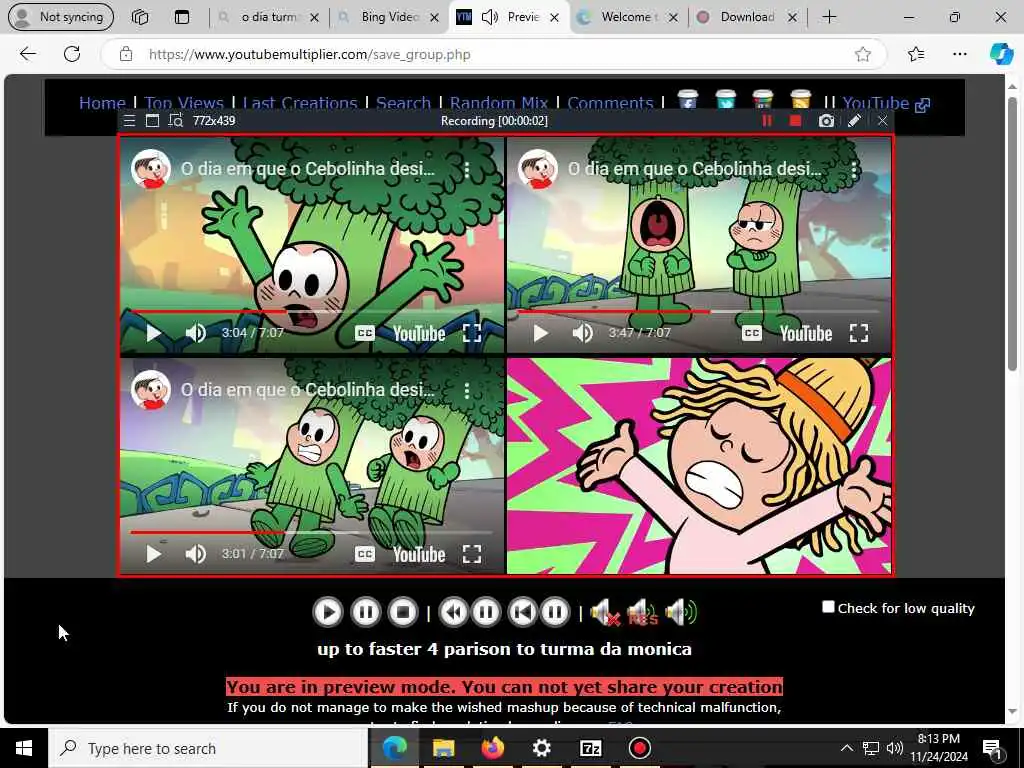Image resolution: width=1024 pixels, height=768 pixels.
Task: Close the recording toolbar
Action: click(x=882, y=121)
